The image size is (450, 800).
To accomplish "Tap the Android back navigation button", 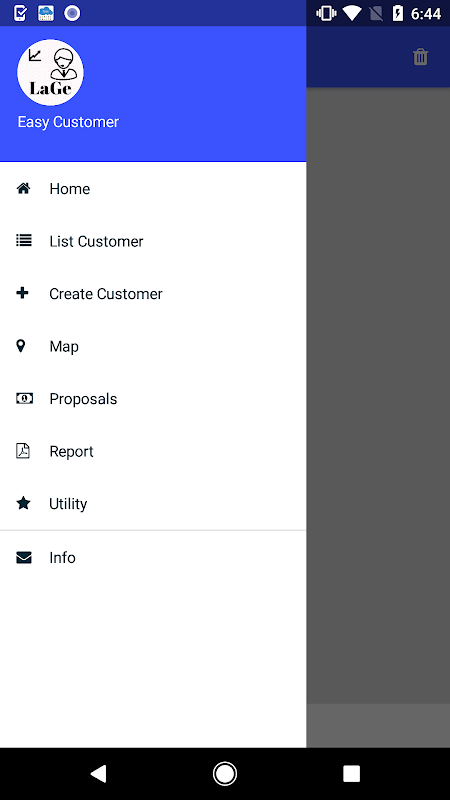I will coord(98,773).
